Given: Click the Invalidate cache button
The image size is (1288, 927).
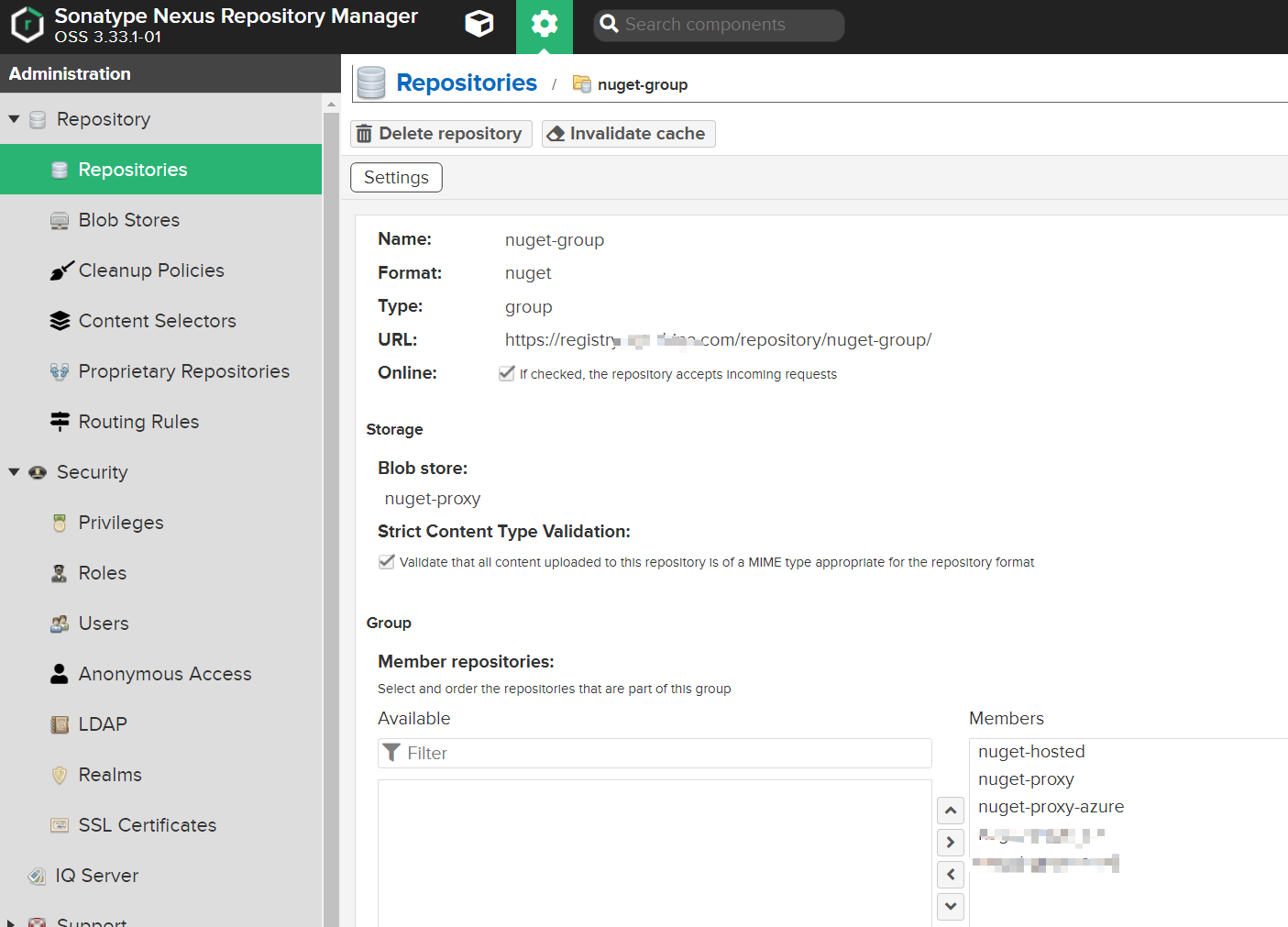Looking at the screenshot, I should point(628,134).
